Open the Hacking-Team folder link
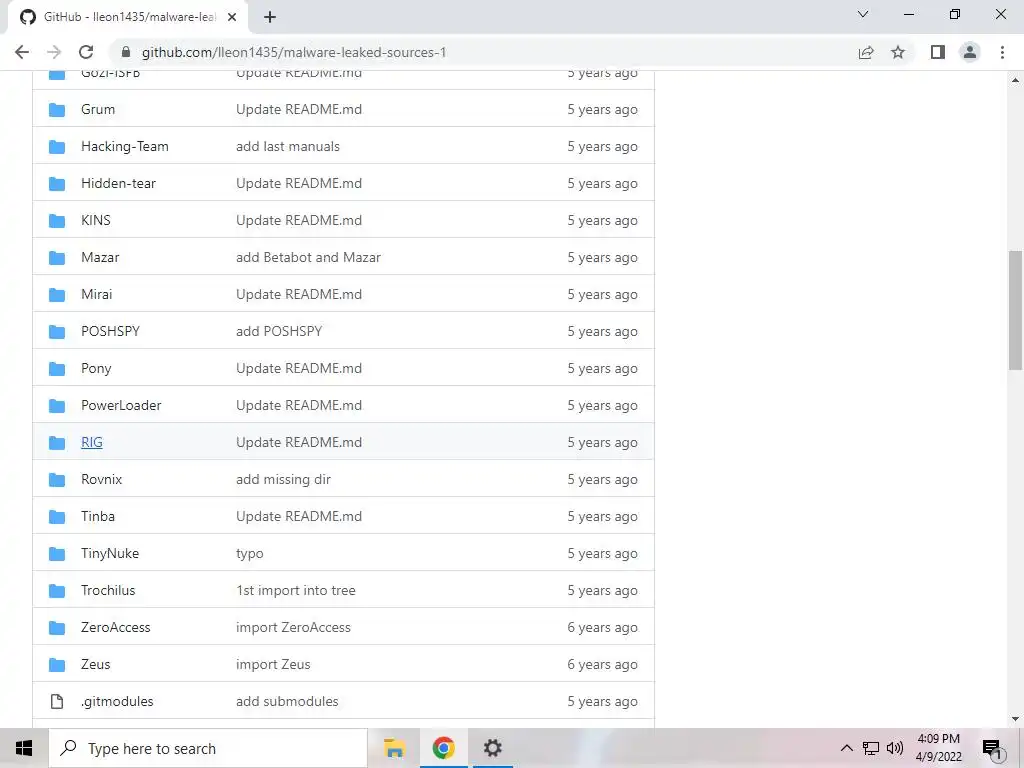Image resolution: width=1024 pixels, height=768 pixels. click(x=125, y=147)
